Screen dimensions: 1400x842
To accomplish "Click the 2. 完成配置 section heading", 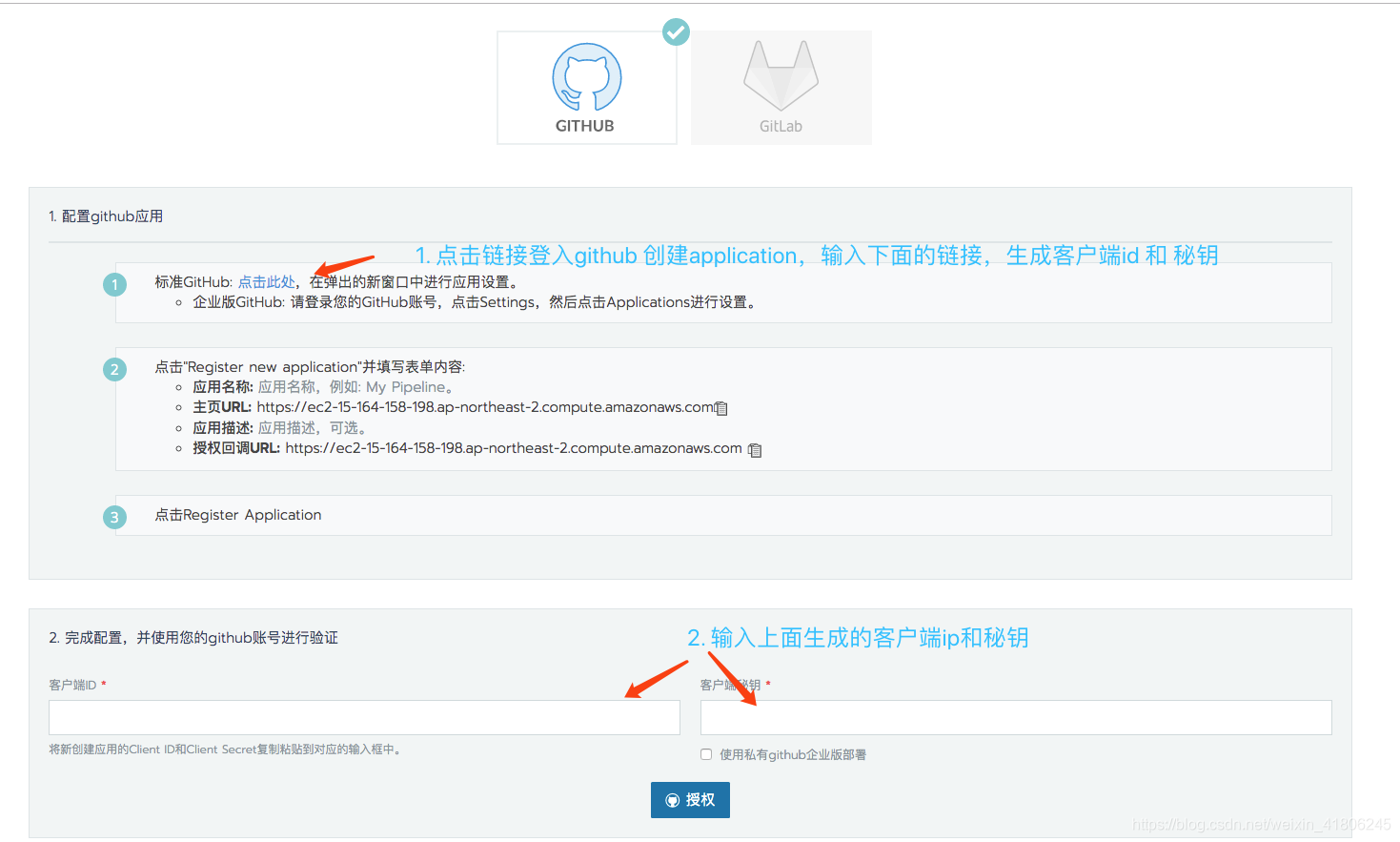I will coord(193,637).
